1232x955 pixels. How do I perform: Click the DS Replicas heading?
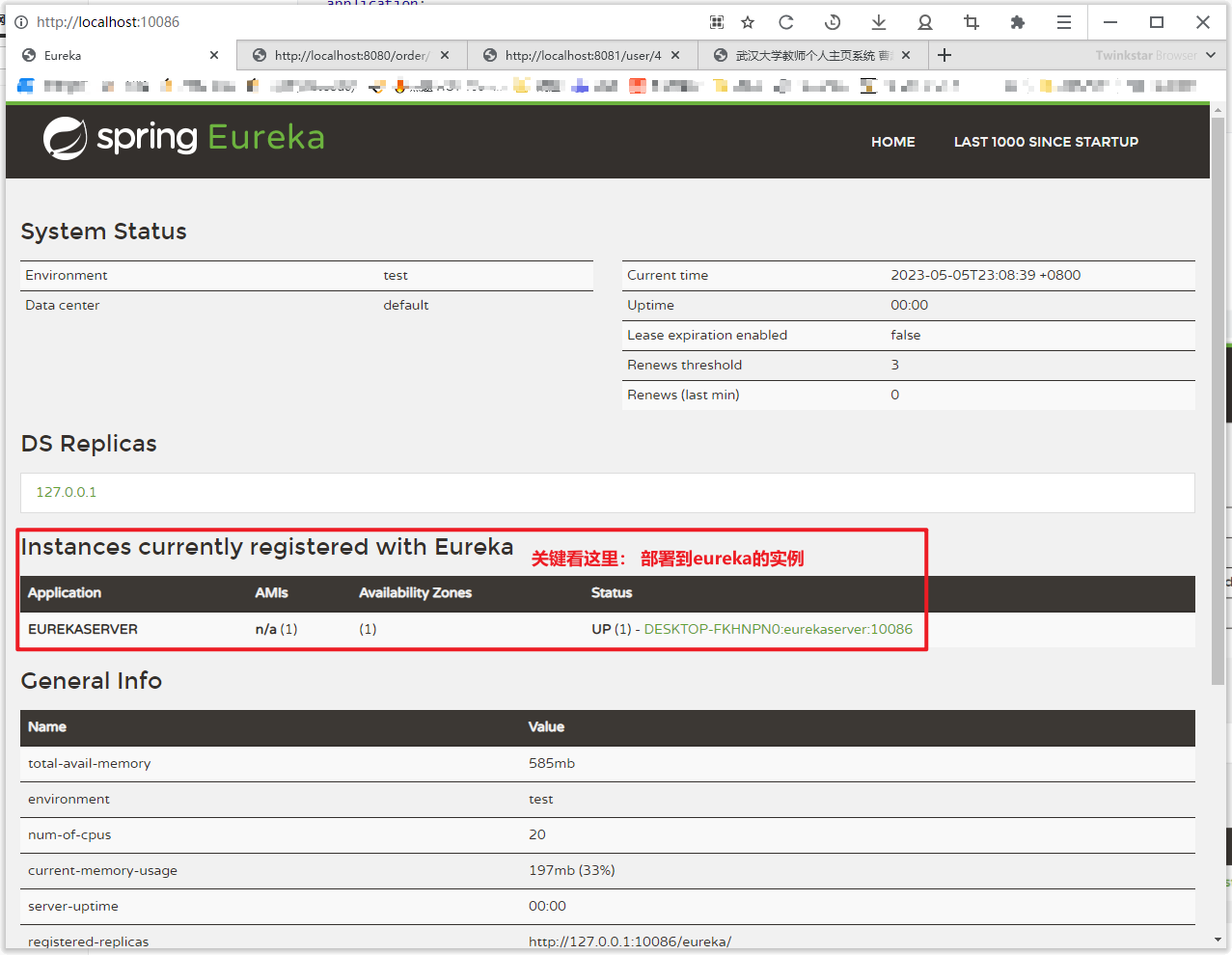click(x=89, y=444)
